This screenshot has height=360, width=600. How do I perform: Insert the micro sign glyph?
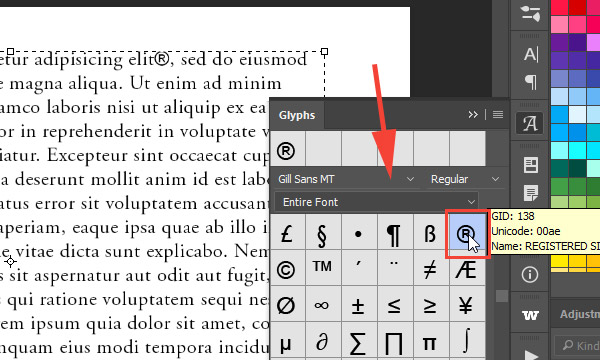click(x=287, y=340)
